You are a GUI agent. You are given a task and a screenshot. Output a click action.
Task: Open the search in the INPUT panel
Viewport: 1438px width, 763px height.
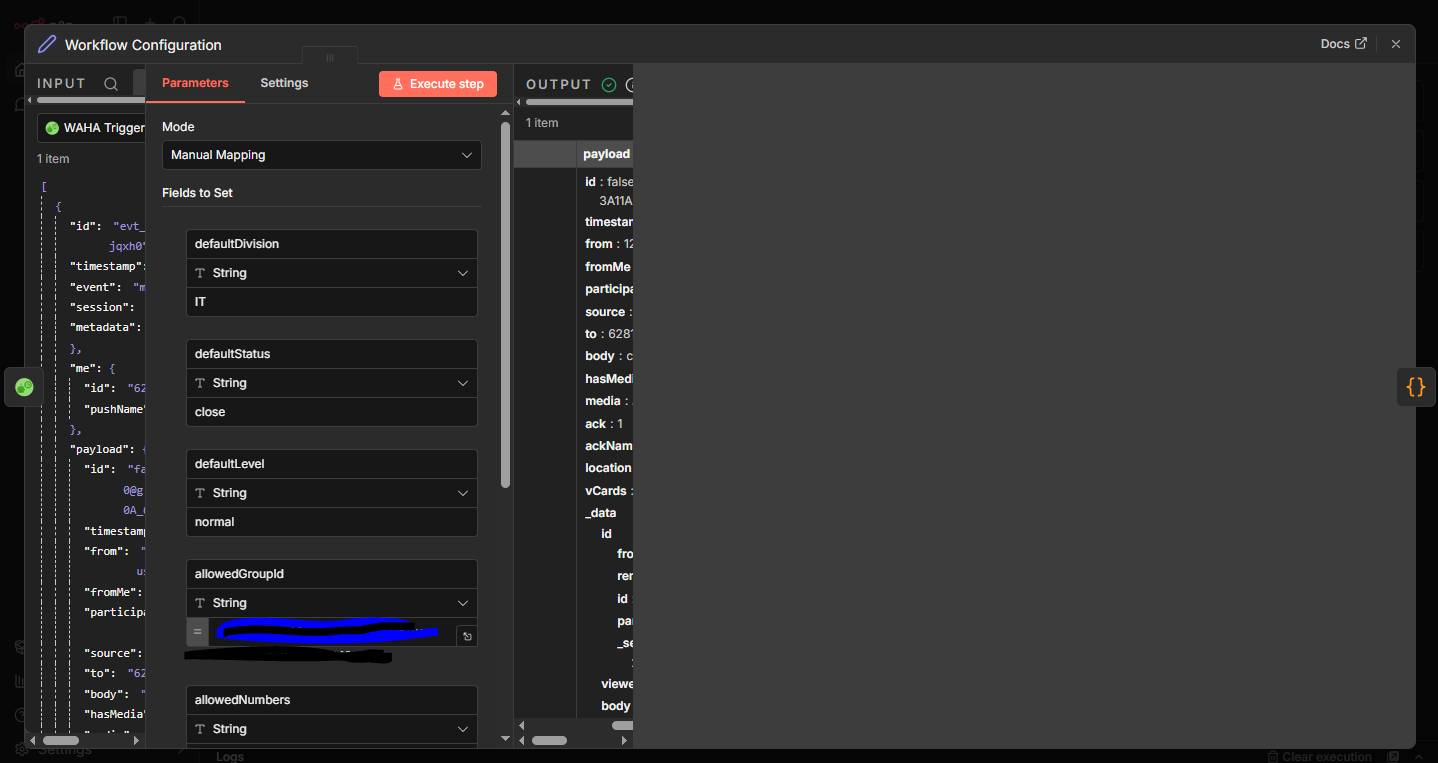coord(111,84)
